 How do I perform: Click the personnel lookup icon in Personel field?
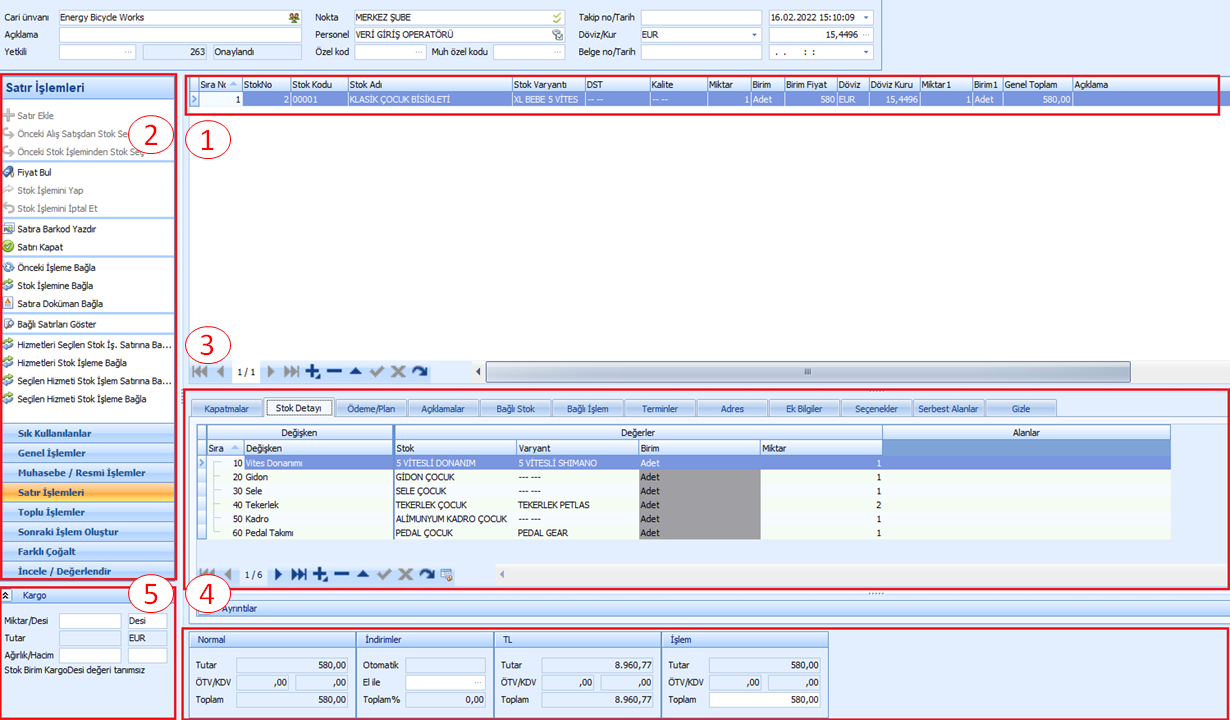pyautogui.click(x=557, y=35)
